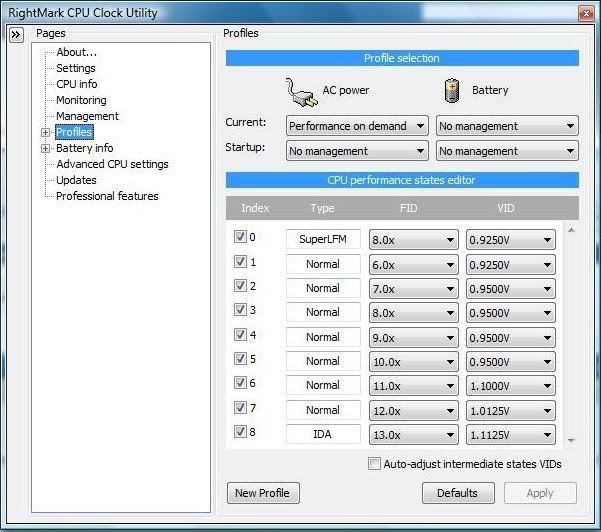
Task: Click the Apply button
Action: click(x=540, y=493)
